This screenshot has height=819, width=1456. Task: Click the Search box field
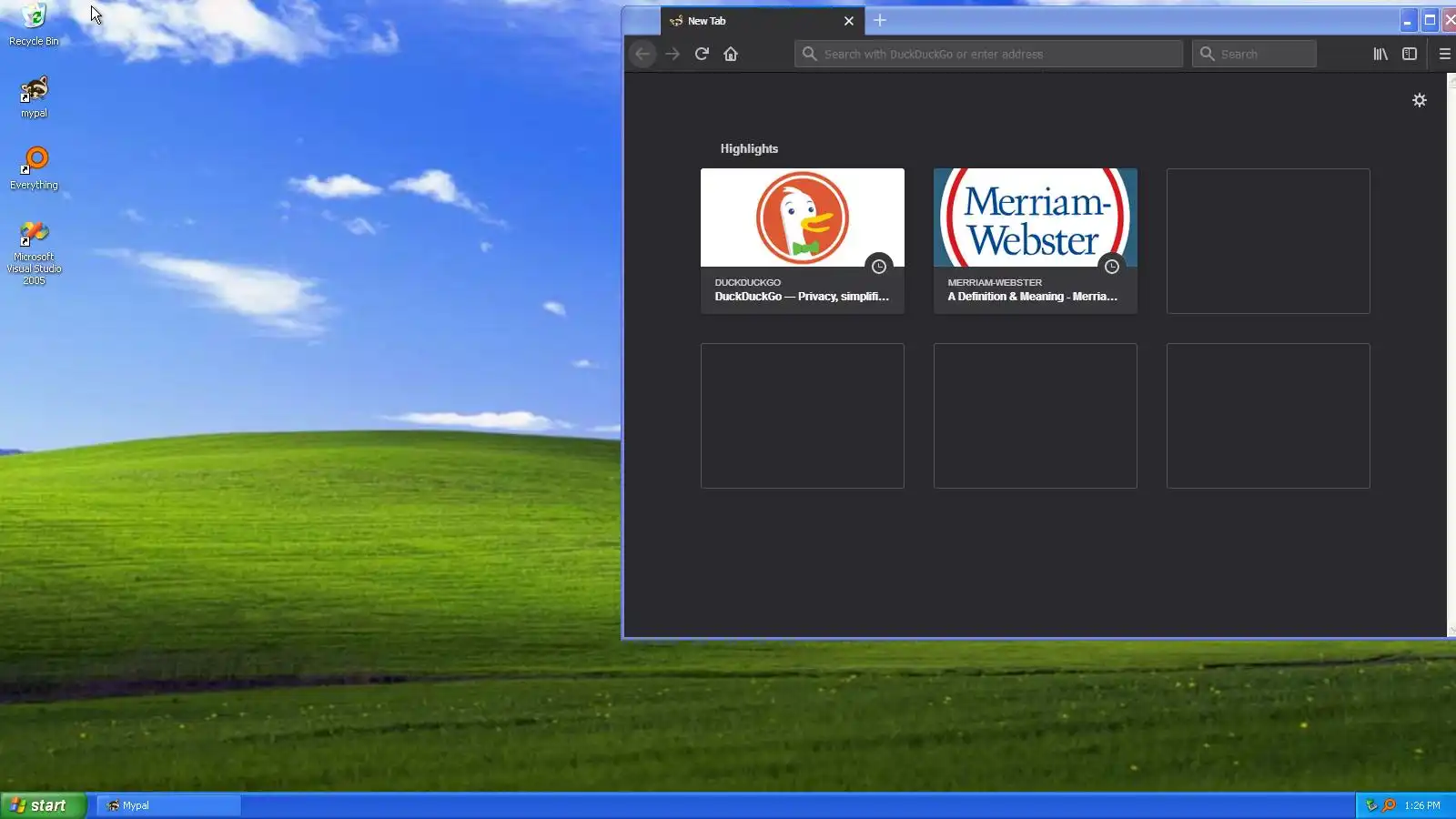coord(1255,54)
